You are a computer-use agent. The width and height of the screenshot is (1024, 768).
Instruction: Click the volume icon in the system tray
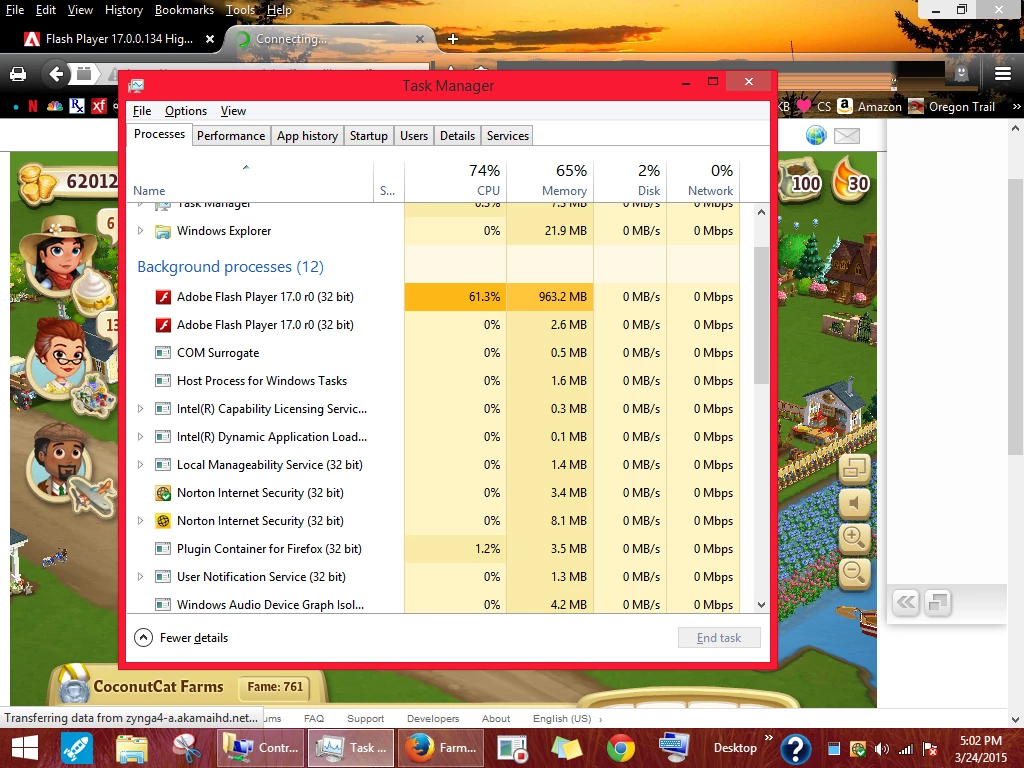pos(882,749)
